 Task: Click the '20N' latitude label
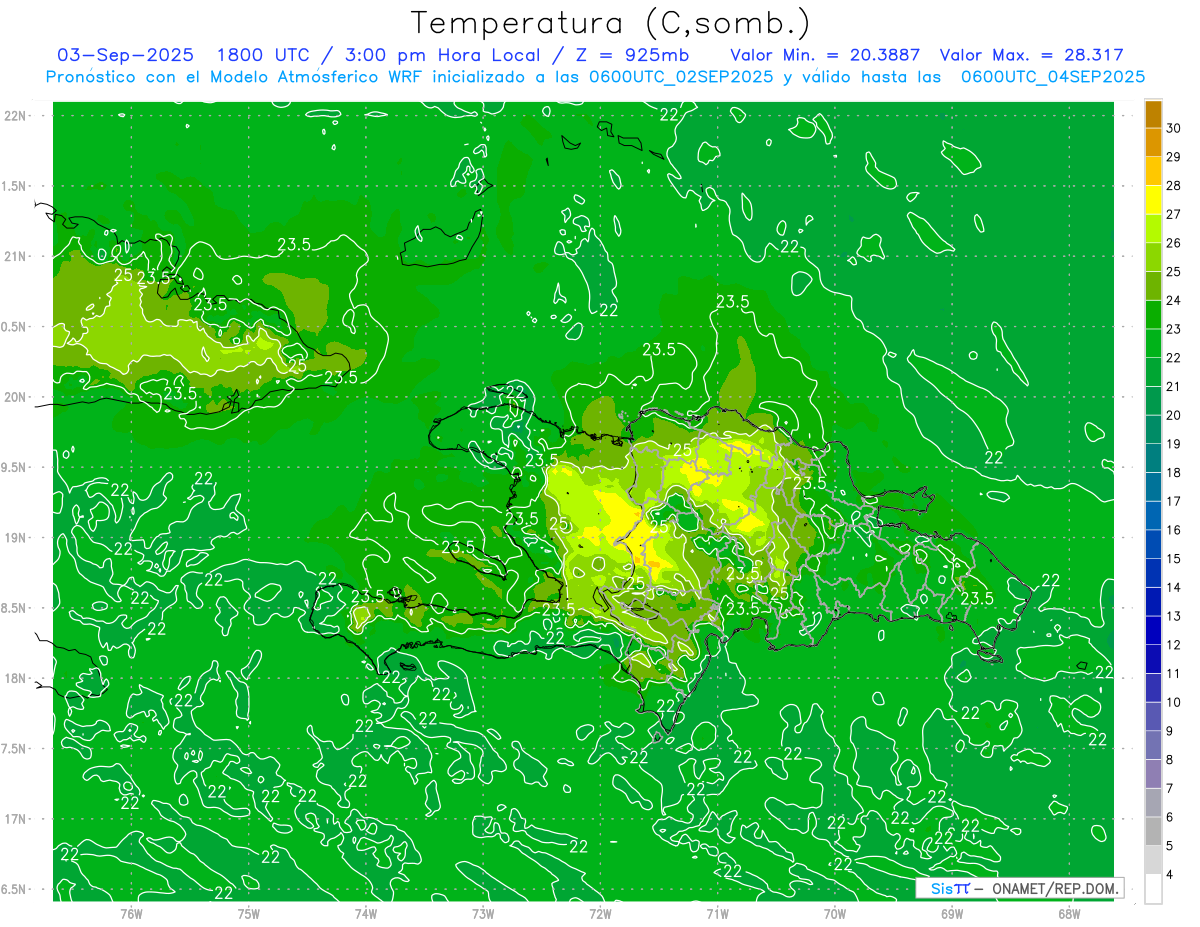click(x=15, y=397)
